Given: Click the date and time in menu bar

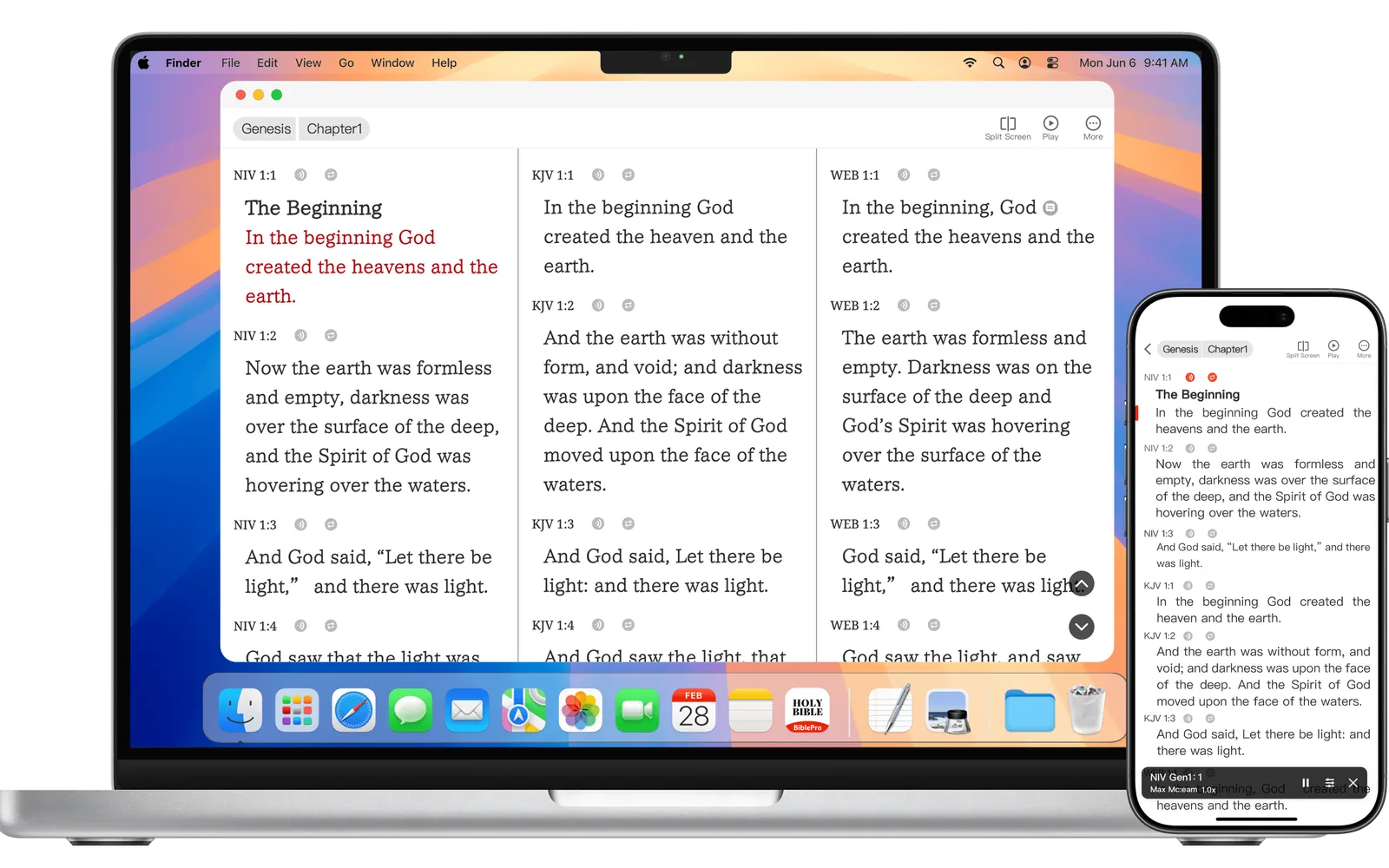Looking at the screenshot, I should tap(1134, 62).
